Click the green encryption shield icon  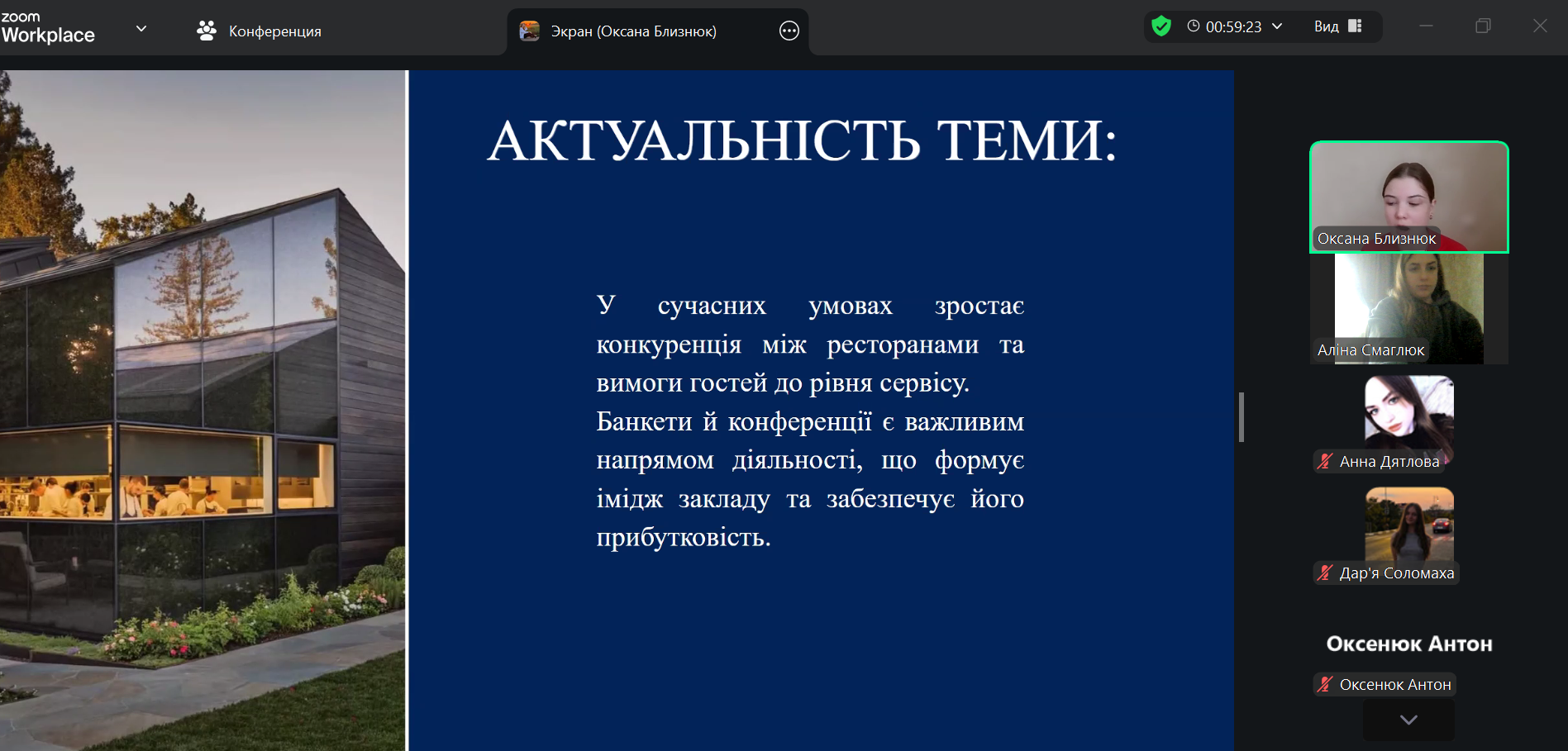tap(1161, 26)
